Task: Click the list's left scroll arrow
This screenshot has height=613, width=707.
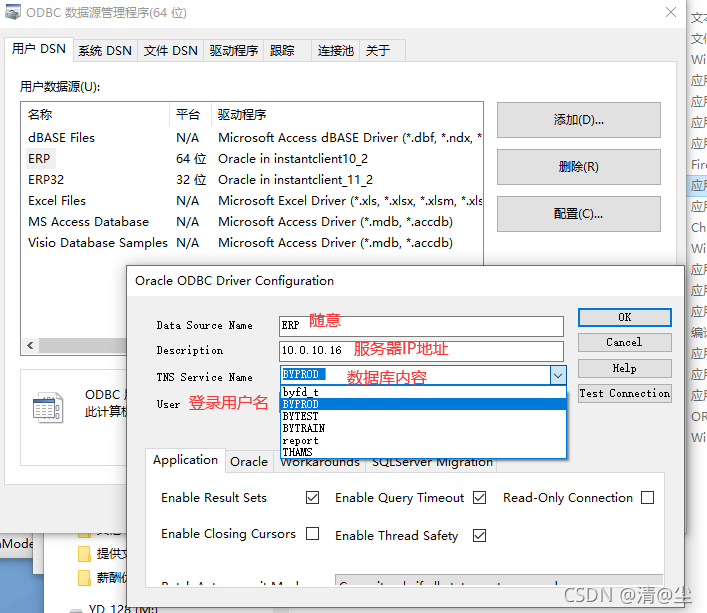Action: point(30,346)
